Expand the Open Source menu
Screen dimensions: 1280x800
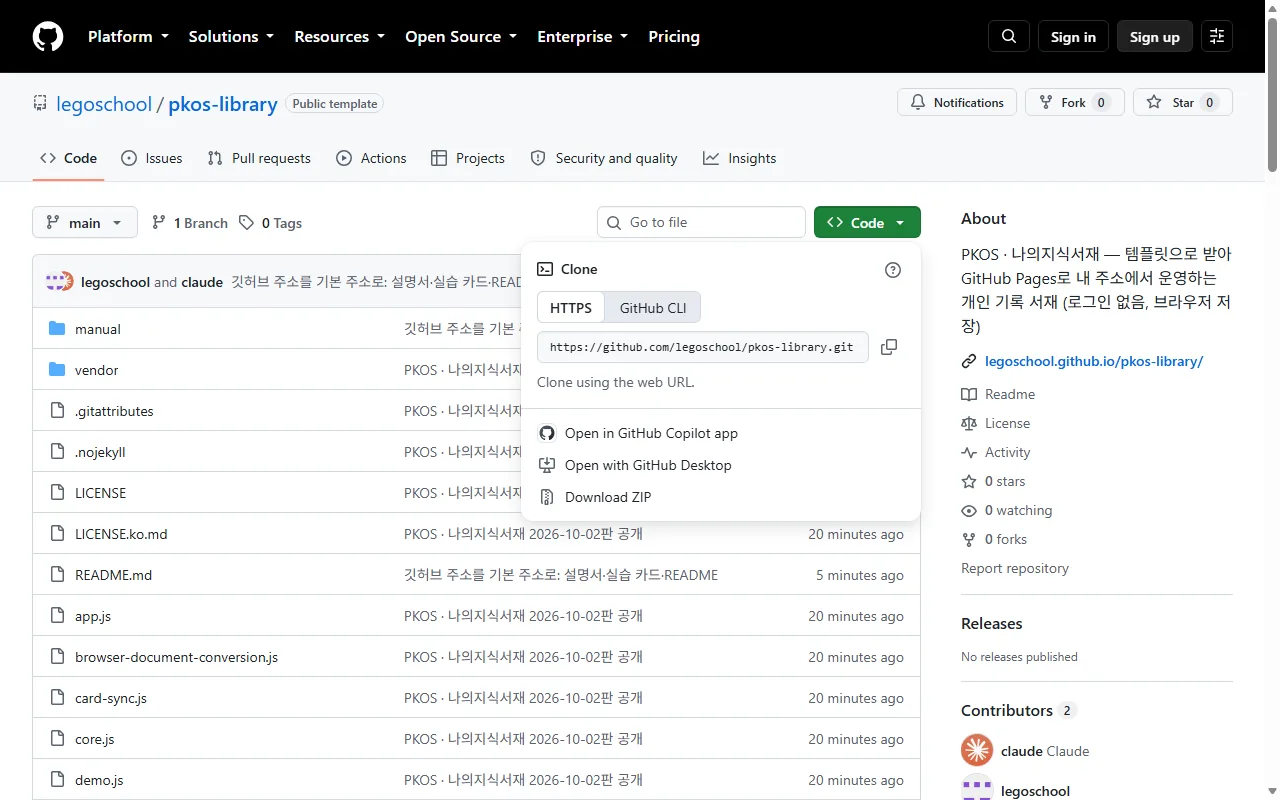[461, 37]
